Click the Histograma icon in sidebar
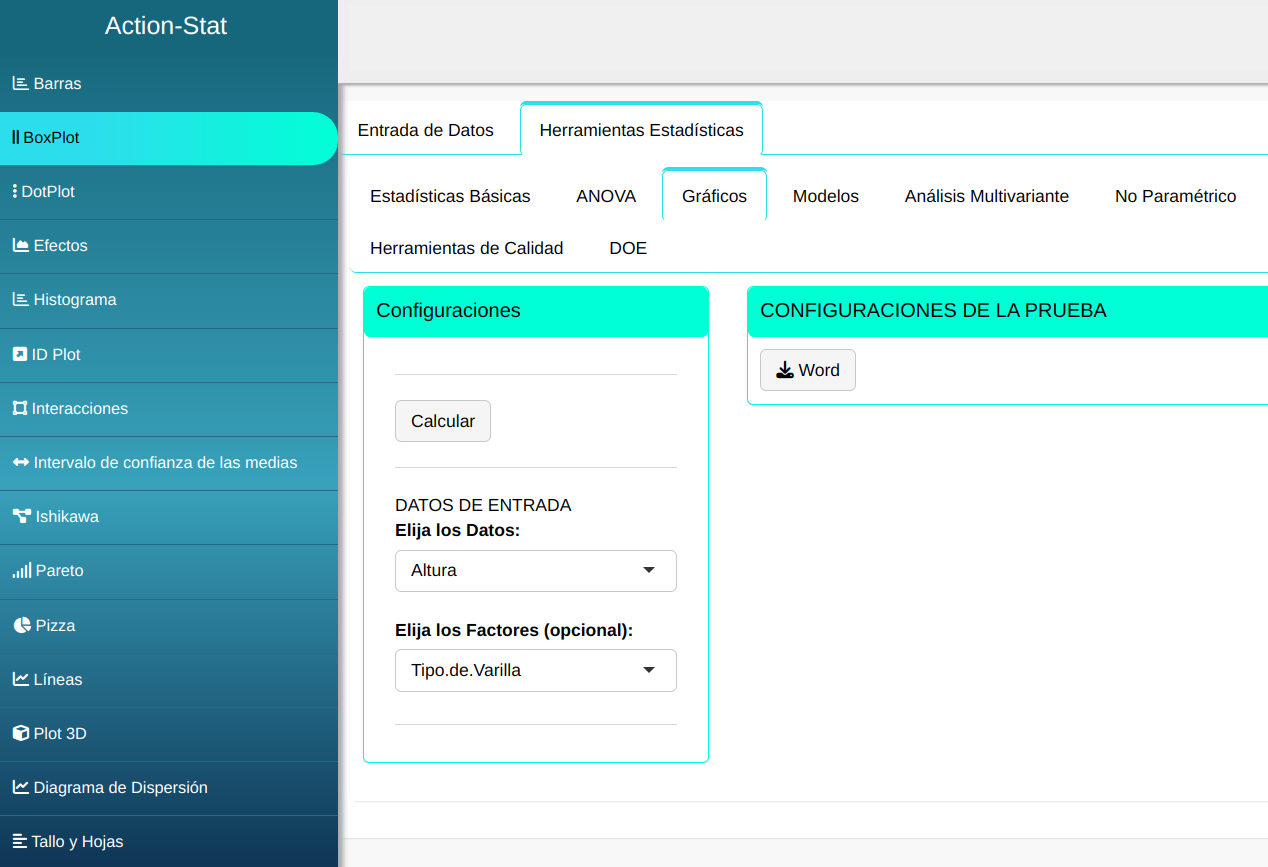The image size is (1268, 867). 20,300
